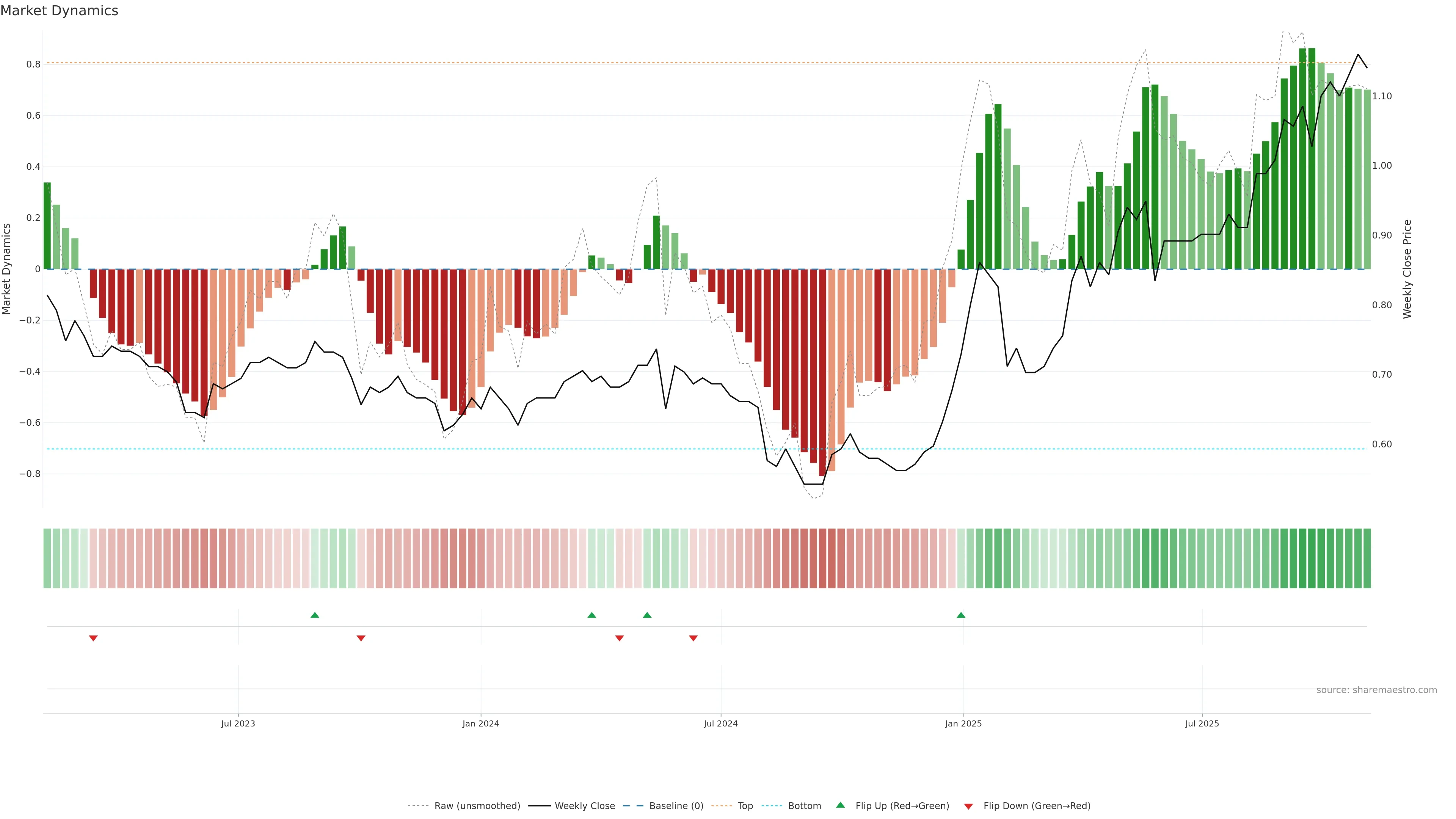This screenshot has height=819, width=1456.
Task: Toggle the Weekly Close legend entry
Action: pyautogui.click(x=584, y=806)
